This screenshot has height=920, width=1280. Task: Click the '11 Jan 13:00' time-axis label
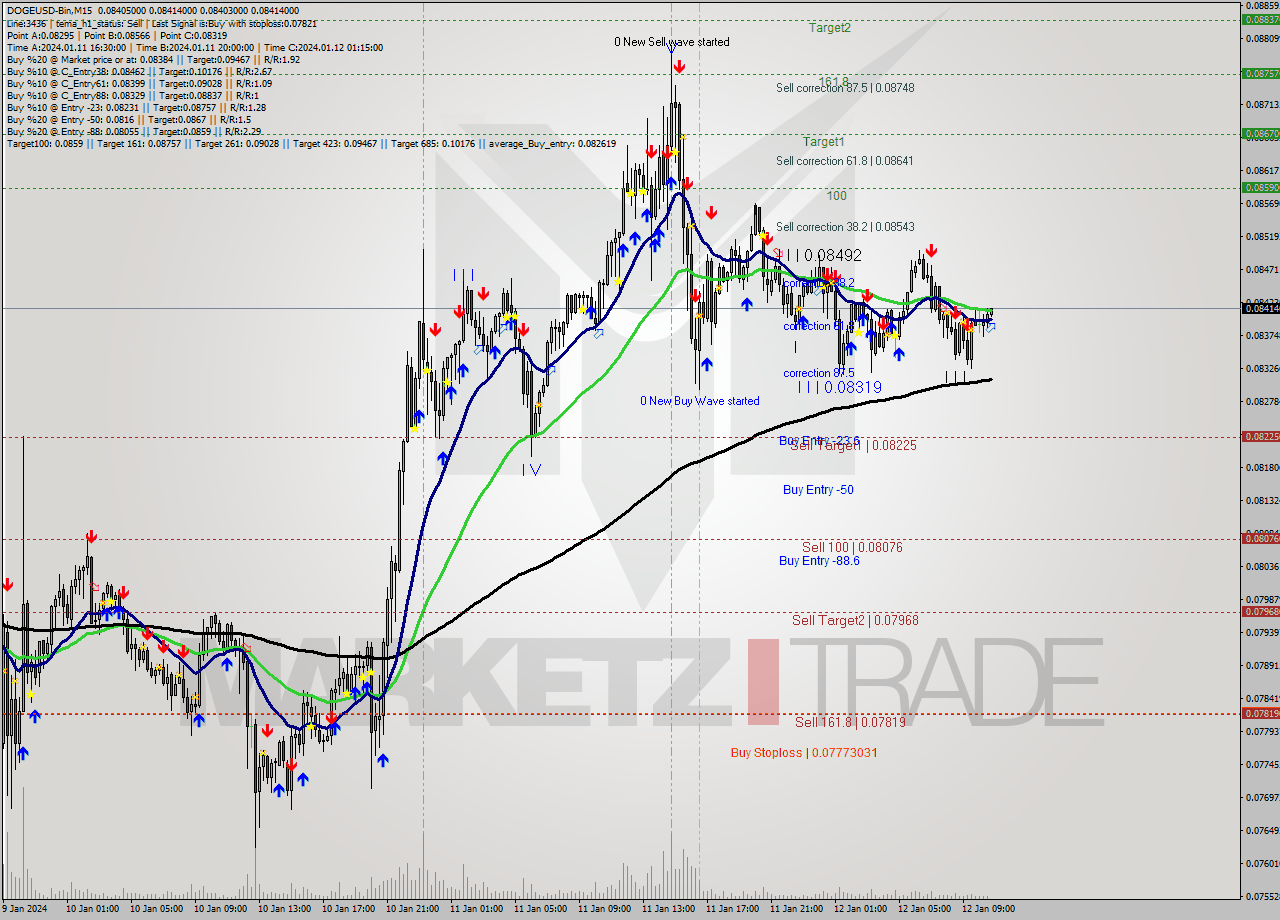coord(668,909)
